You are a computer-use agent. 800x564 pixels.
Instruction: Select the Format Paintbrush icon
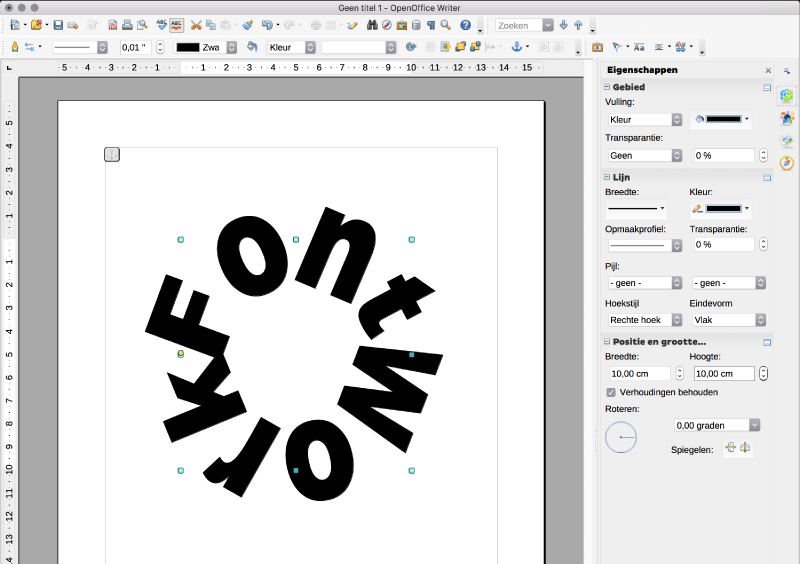(247, 25)
